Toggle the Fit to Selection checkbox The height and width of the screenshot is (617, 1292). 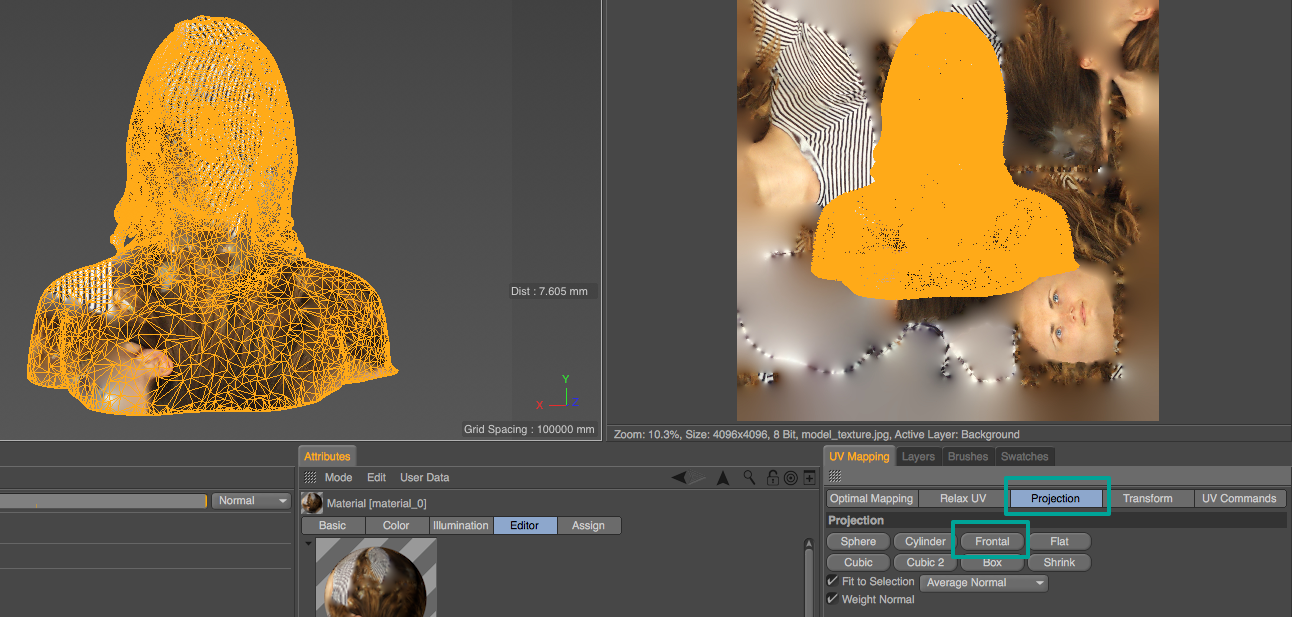pos(833,581)
